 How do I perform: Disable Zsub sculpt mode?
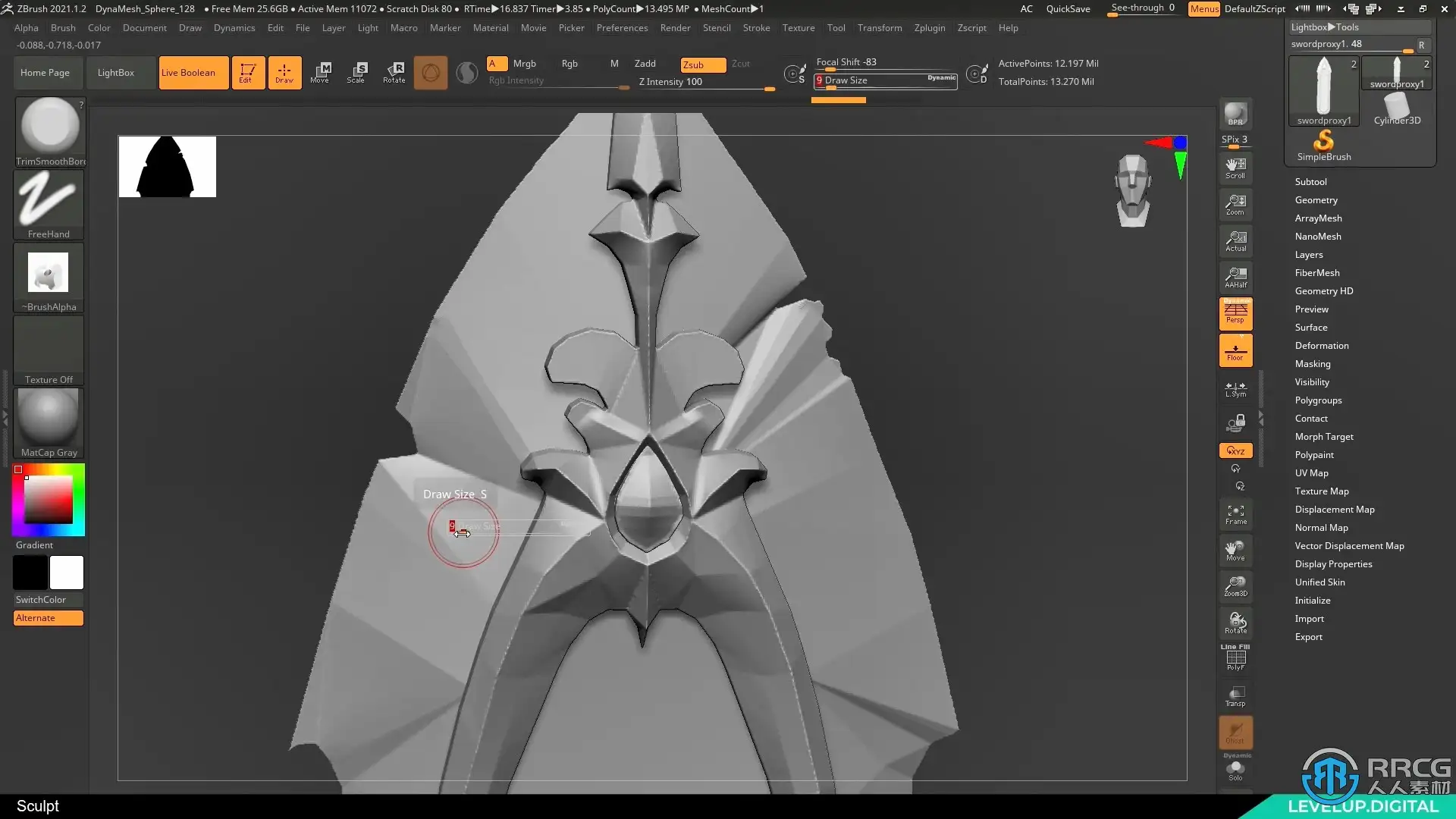(x=702, y=64)
